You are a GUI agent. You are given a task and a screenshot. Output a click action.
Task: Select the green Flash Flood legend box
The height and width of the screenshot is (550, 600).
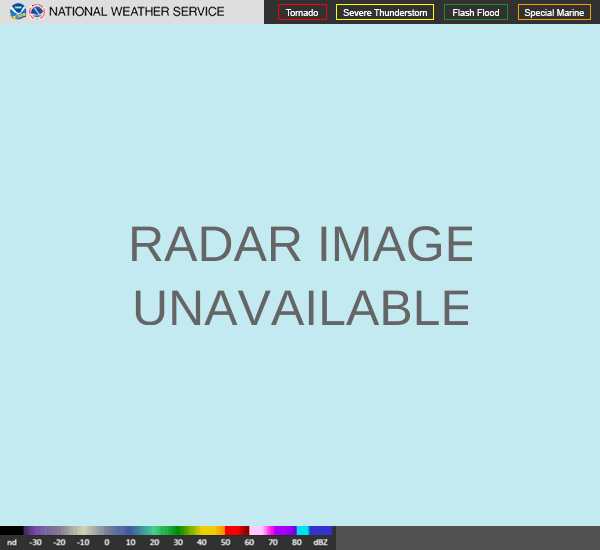pos(476,12)
